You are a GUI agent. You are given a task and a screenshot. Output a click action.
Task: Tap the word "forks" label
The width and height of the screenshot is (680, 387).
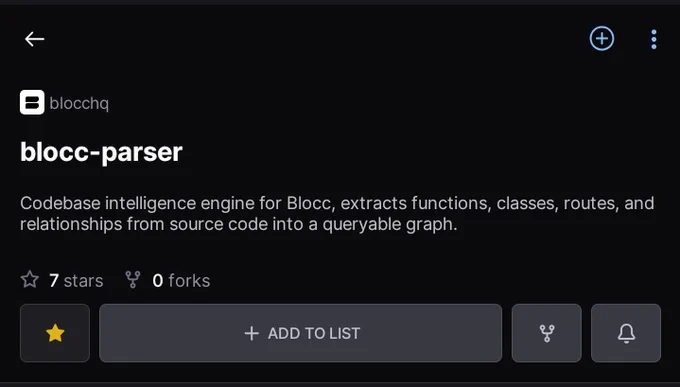tap(189, 281)
